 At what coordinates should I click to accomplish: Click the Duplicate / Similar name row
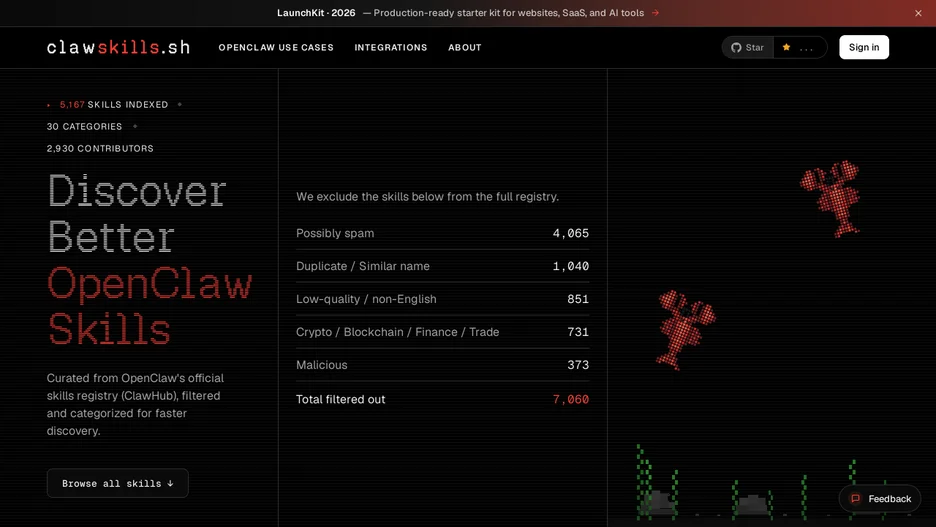point(442,266)
